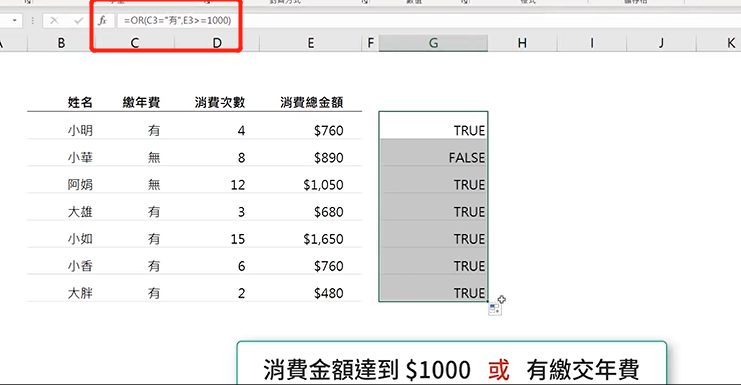The image size is (741, 385).
Task: Cancel formula entry with the X icon
Action: pyautogui.click(x=54, y=20)
